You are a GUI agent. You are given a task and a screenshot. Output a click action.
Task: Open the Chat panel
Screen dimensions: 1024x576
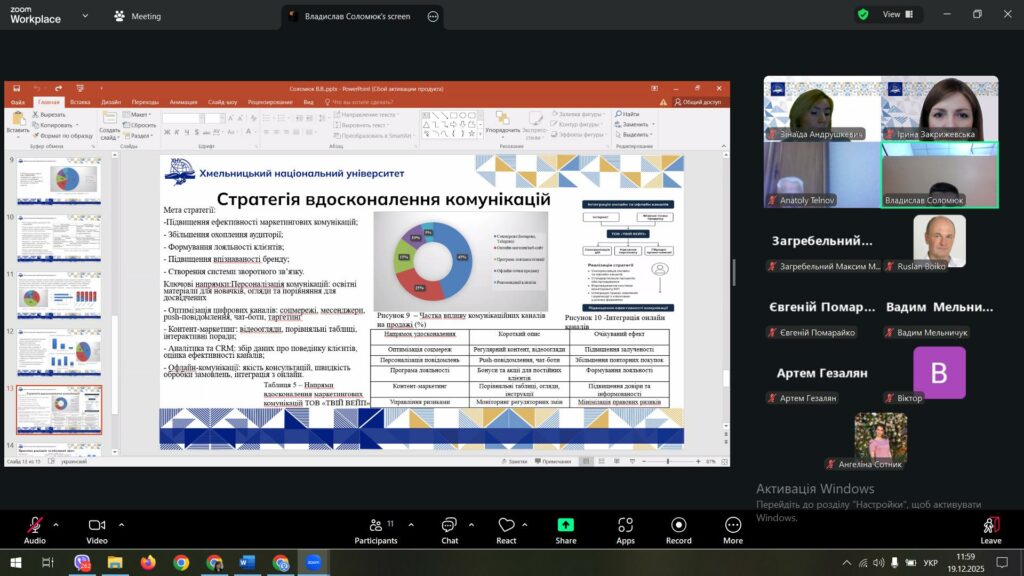(449, 526)
